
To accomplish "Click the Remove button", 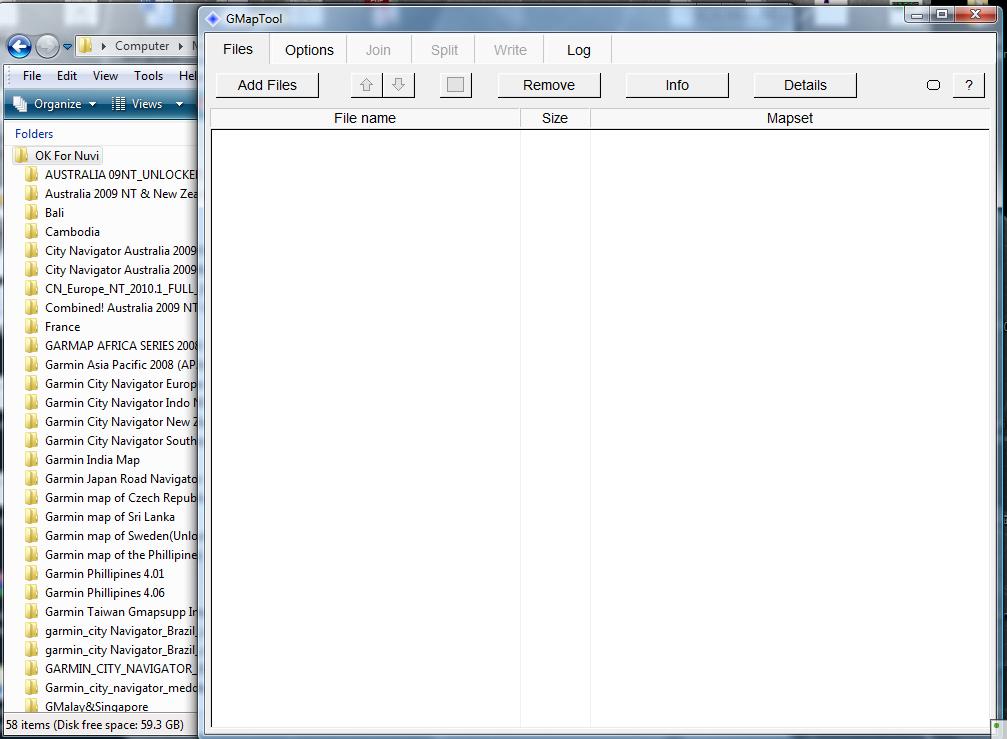I will click(548, 85).
